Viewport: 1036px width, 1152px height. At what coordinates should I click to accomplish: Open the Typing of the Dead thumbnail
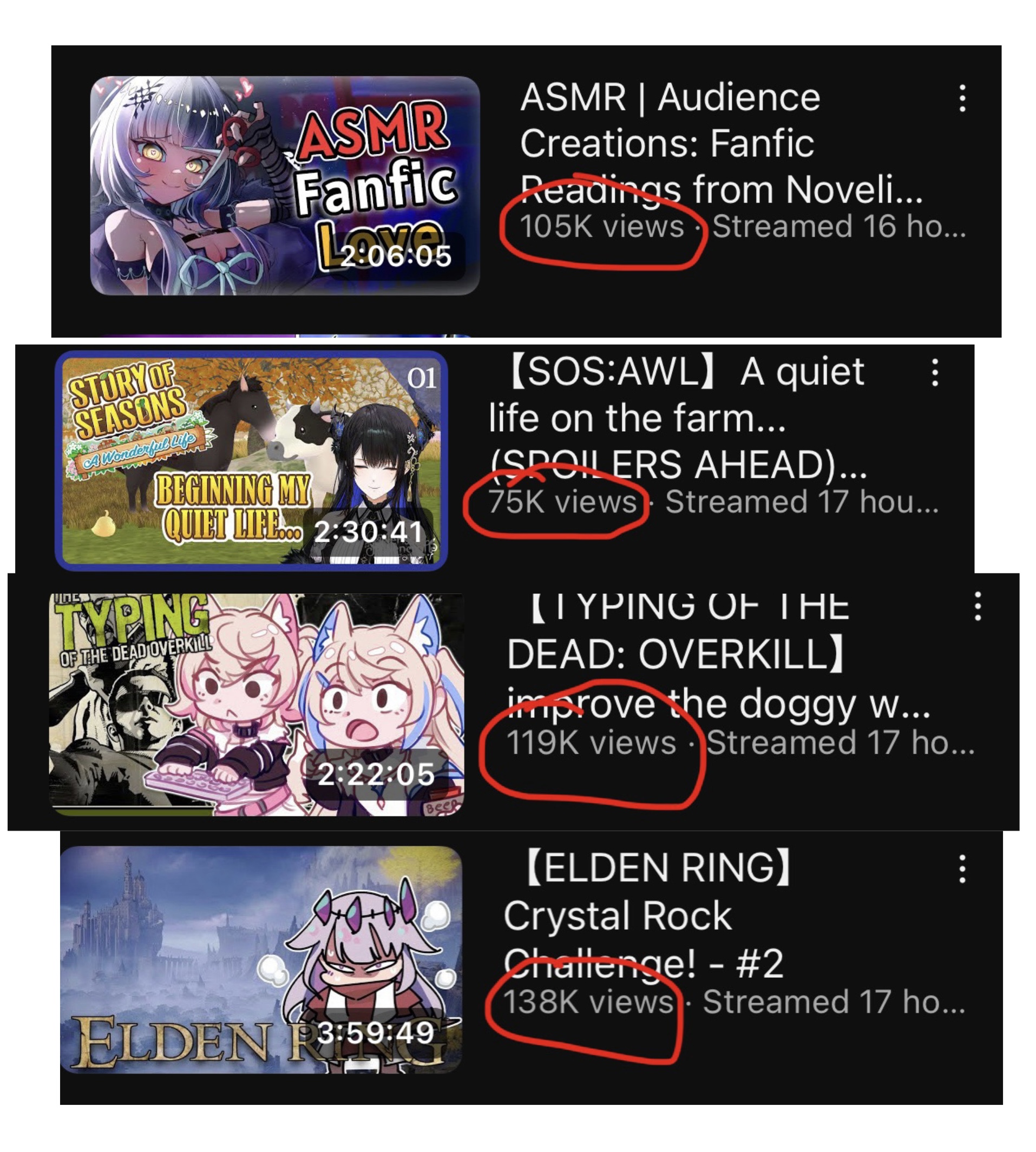pyautogui.click(x=256, y=704)
